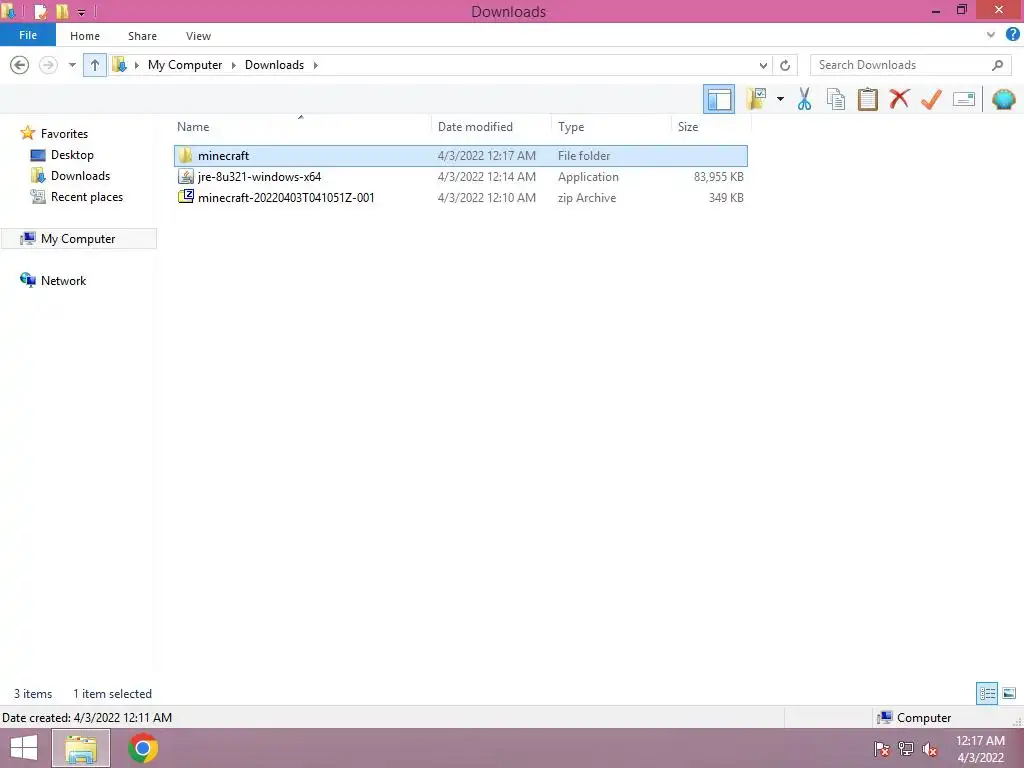Open Action Center flag in tray
Image resolution: width=1024 pixels, height=768 pixels.
[x=882, y=748]
